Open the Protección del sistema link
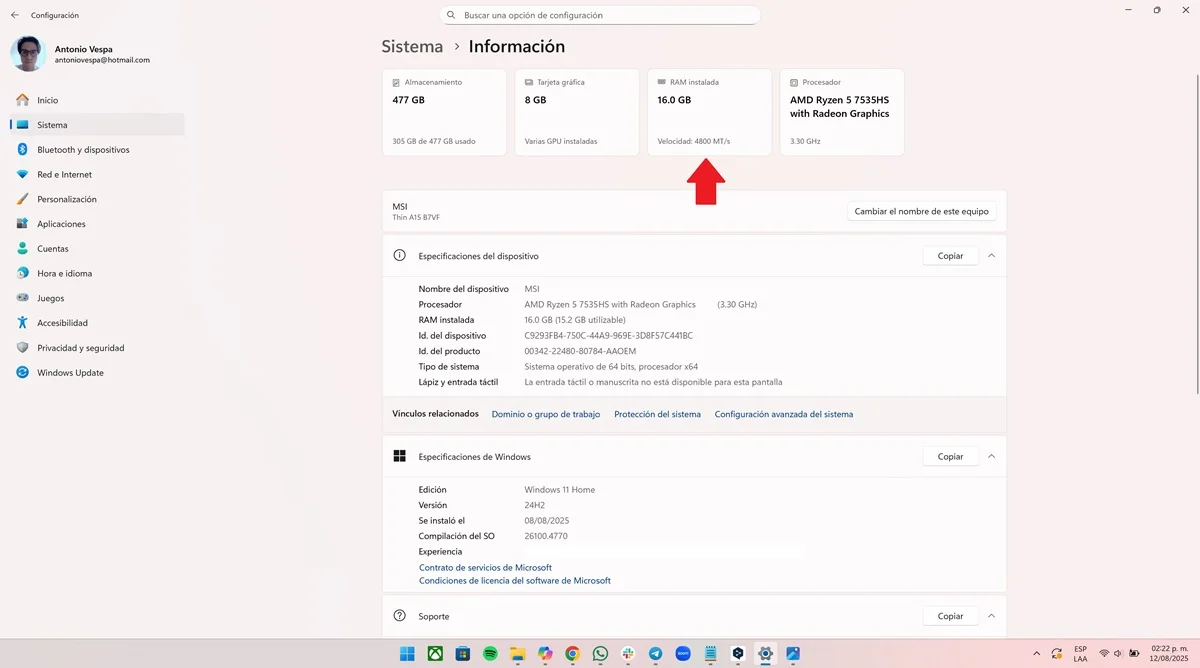 point(657,414)
